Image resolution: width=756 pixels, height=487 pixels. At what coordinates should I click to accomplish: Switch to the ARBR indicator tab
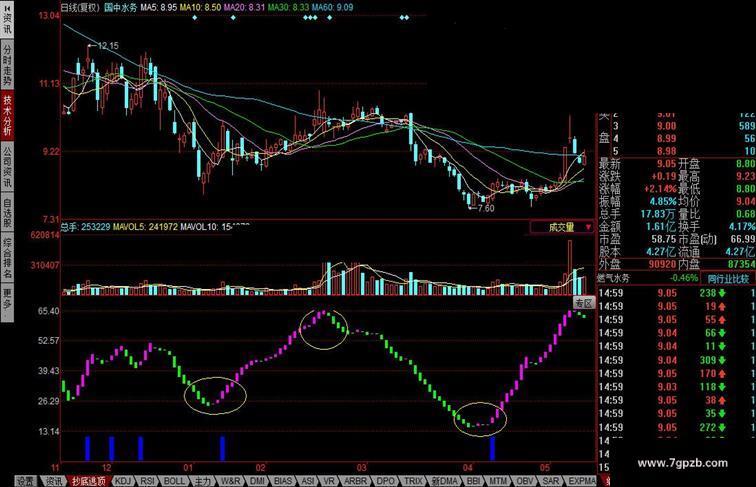356,481
